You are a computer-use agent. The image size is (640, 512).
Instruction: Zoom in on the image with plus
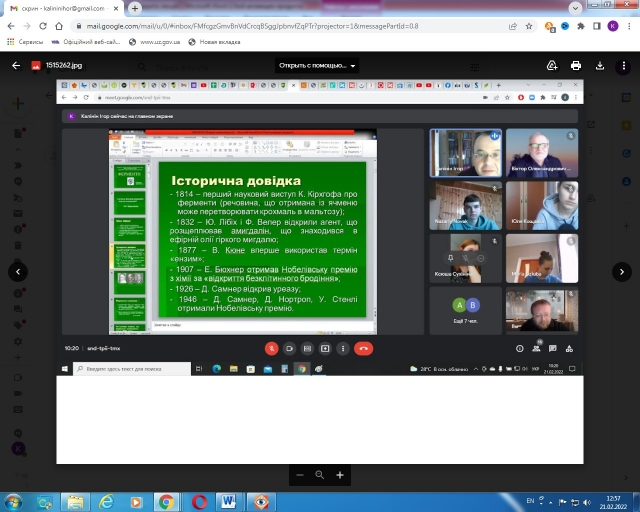click(x=340, y=475)
